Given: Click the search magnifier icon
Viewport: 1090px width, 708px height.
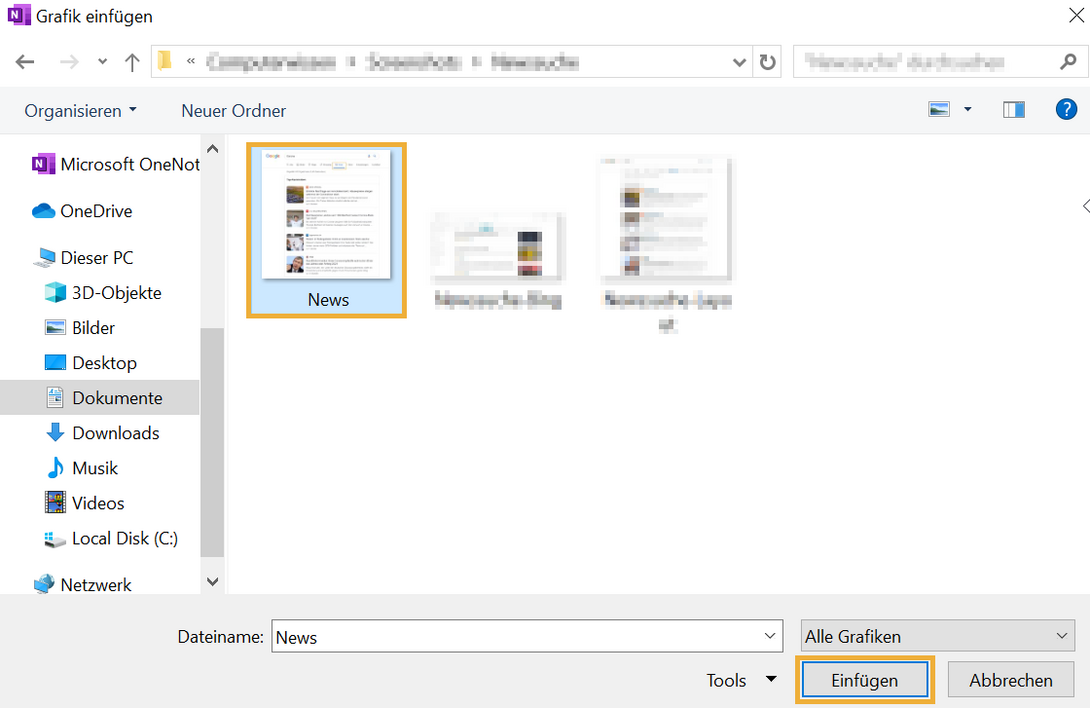Looking at the screenshot, I should pyautogui.click(x=1068, y=63).
